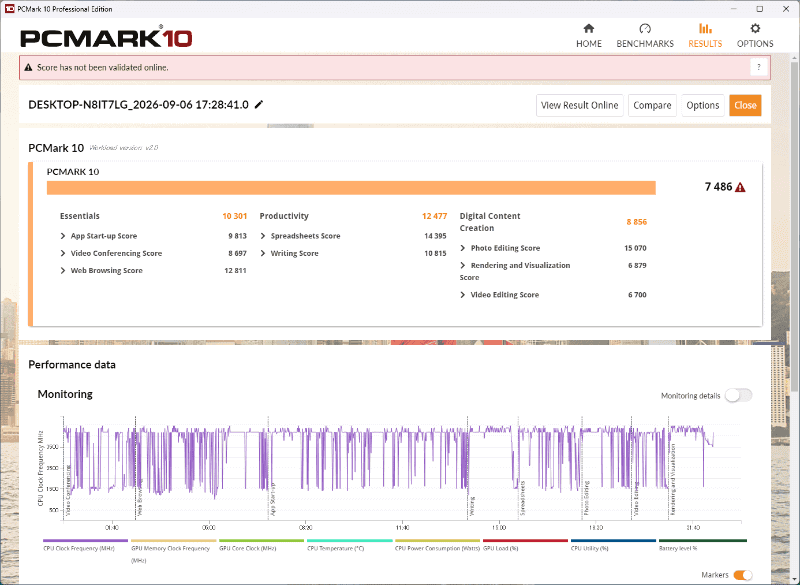Select CPU Clock Frequency legend swatch
Viewport: 800px width, 585px height.
(x=85, y=541)
